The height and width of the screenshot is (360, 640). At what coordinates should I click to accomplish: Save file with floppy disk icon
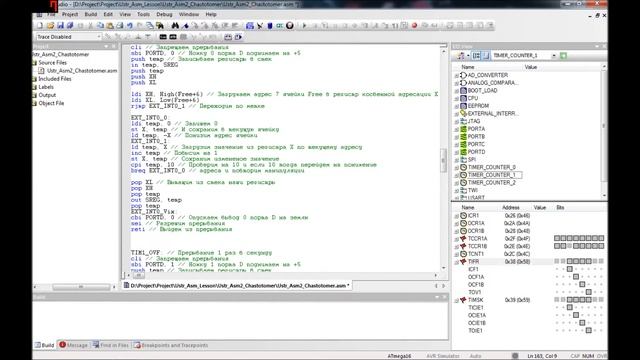point(60,26)
